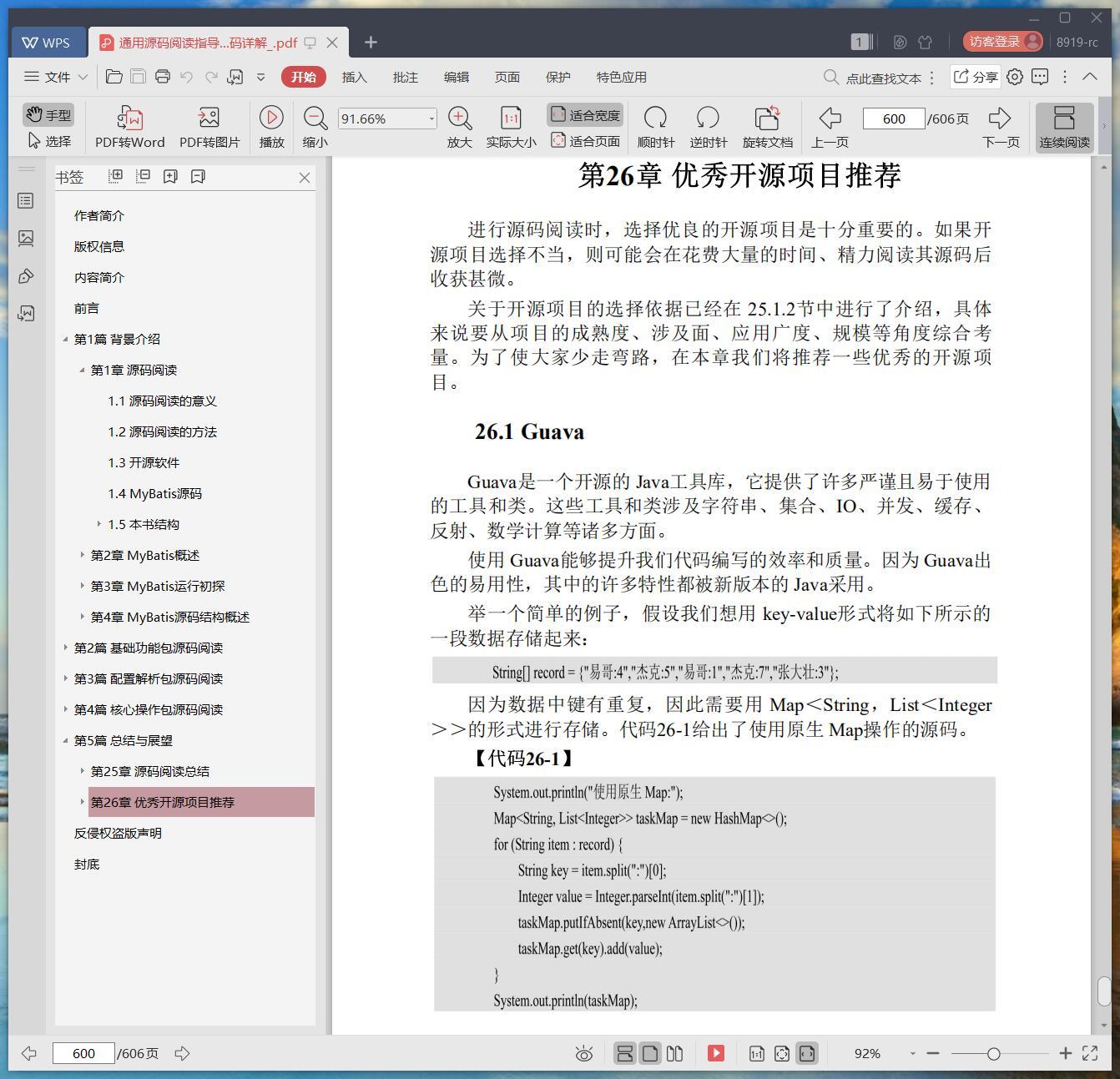Click zoom slider handle in status bar
The width and height of the screenshot is (1120, 1079).
[993, 1054]
